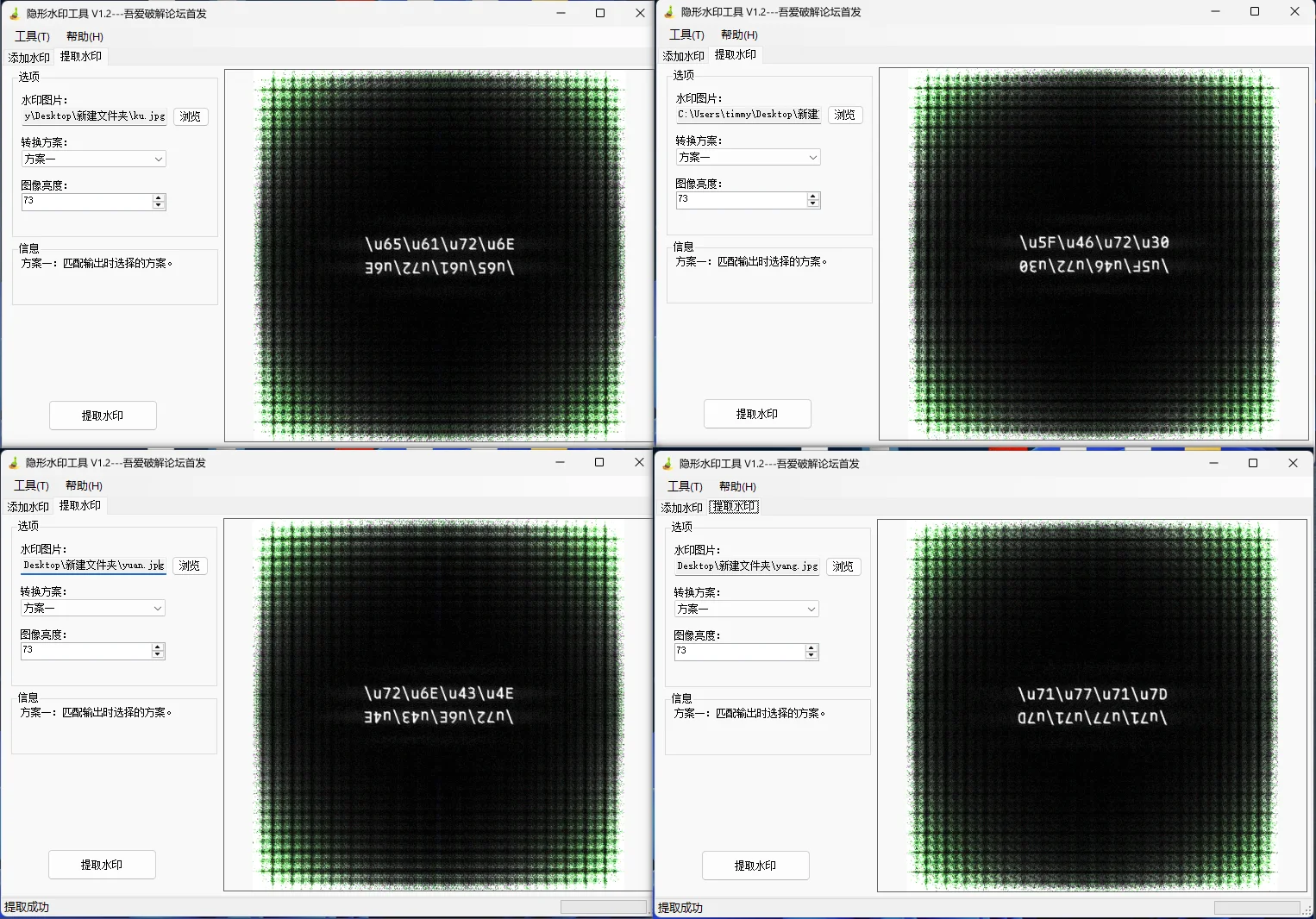1316x919 pixels.
Task: Minimize the window showing the yang.jpg watermark
Action: click(1213, 463)
